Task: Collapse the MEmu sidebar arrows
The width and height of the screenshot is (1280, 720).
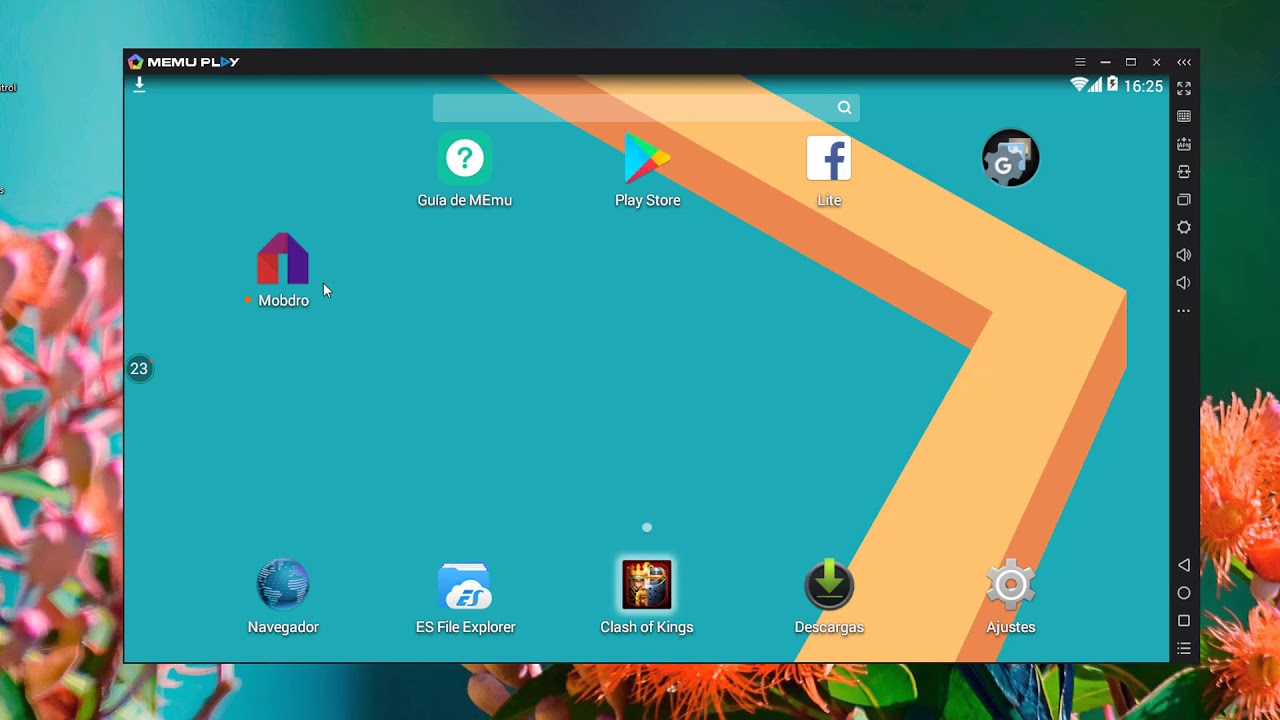Action: (1184, 62)
